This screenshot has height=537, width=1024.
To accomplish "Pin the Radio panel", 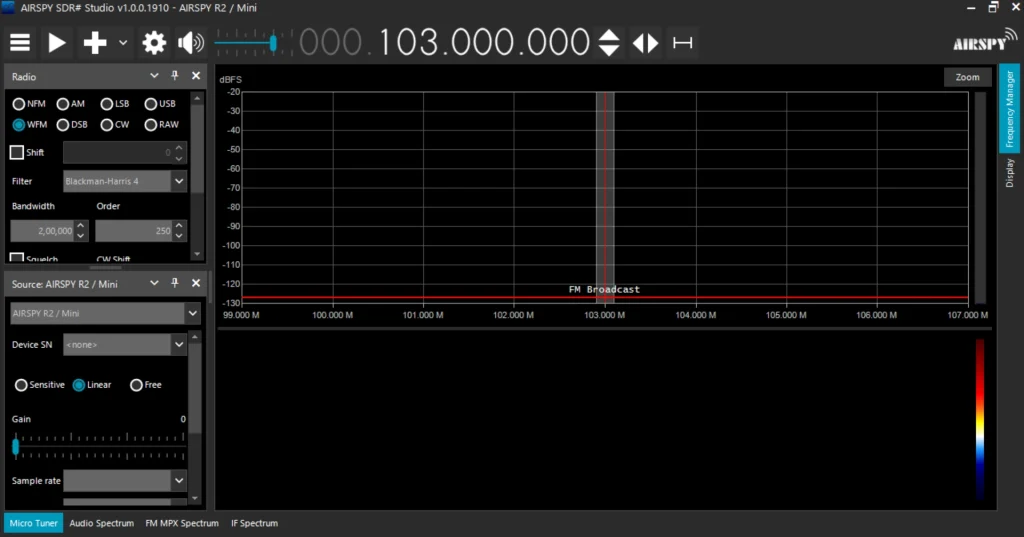I will pos(174,76).
